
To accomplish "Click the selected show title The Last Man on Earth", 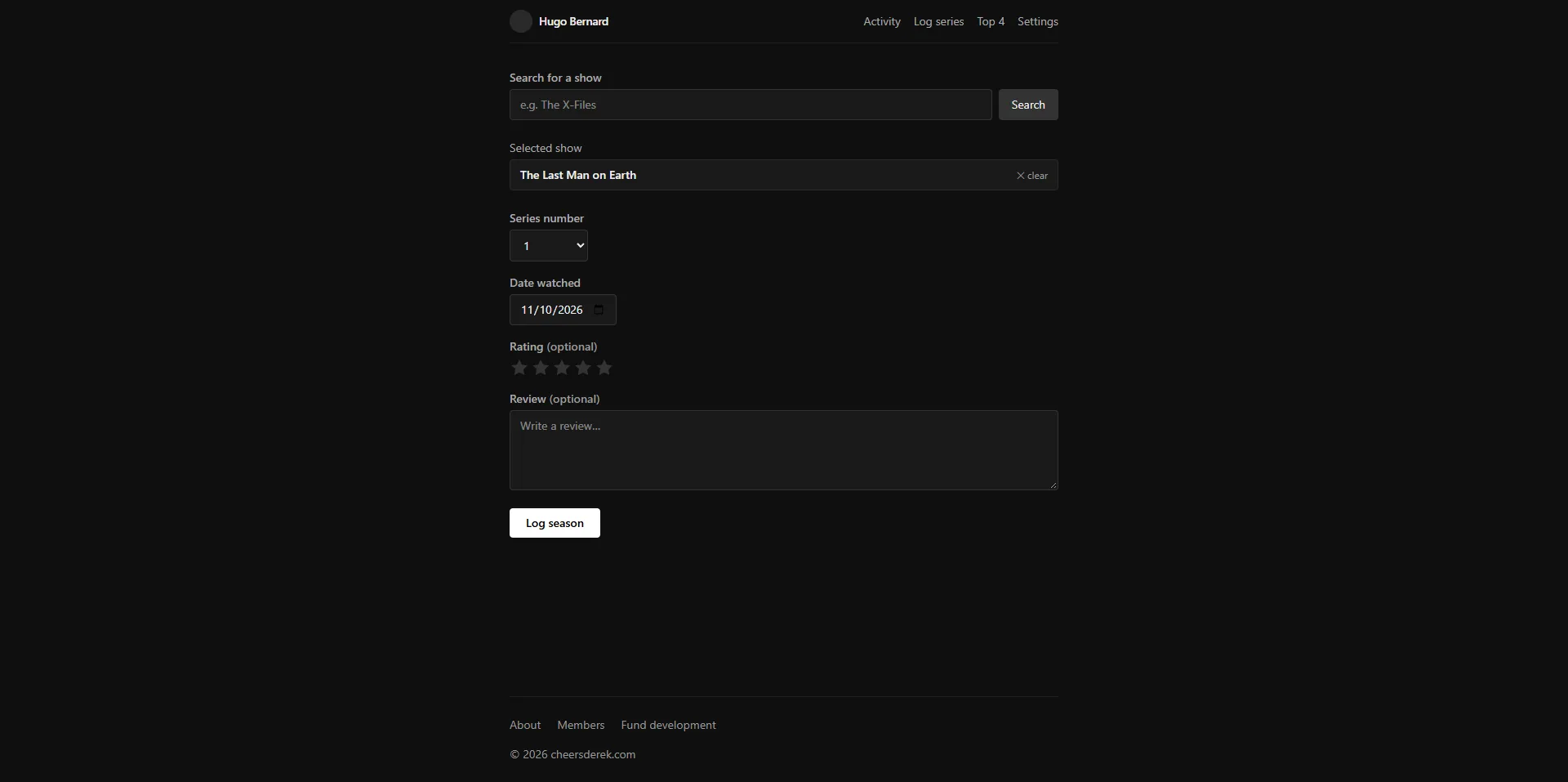I will 578,175.
